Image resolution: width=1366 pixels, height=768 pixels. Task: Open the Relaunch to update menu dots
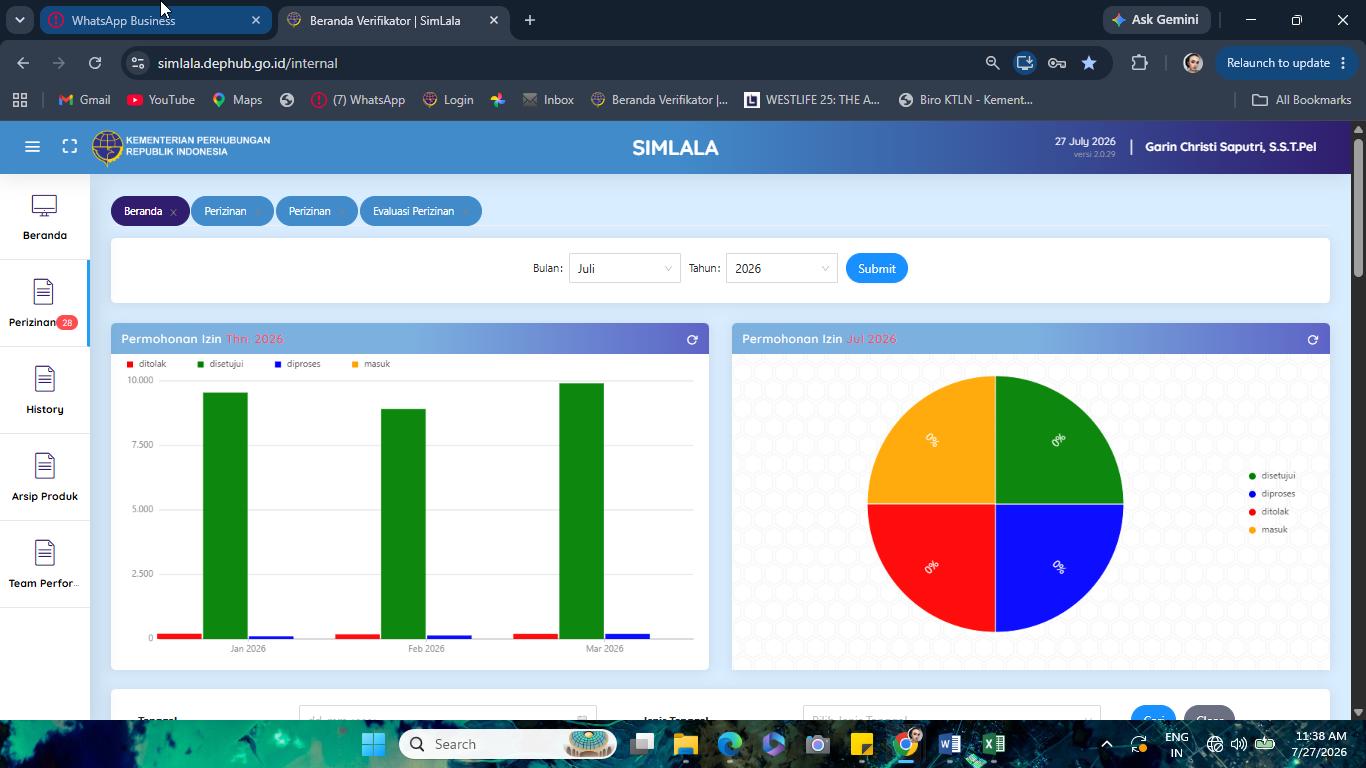coord(1343,63)
